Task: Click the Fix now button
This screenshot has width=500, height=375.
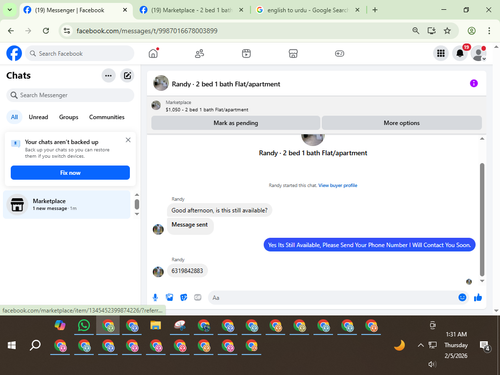Action: 70,173
